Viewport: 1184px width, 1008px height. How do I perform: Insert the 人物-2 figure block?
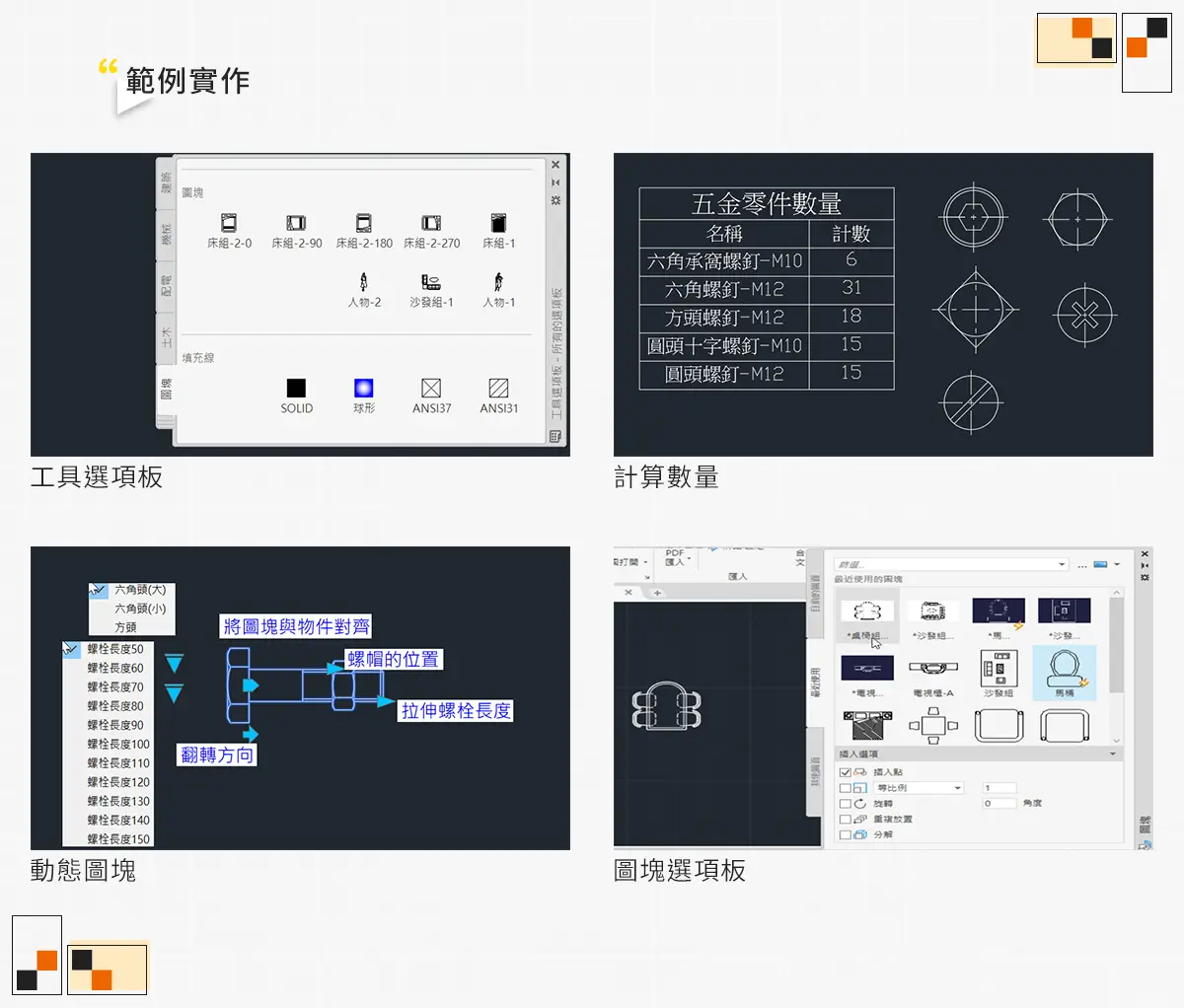363,283
